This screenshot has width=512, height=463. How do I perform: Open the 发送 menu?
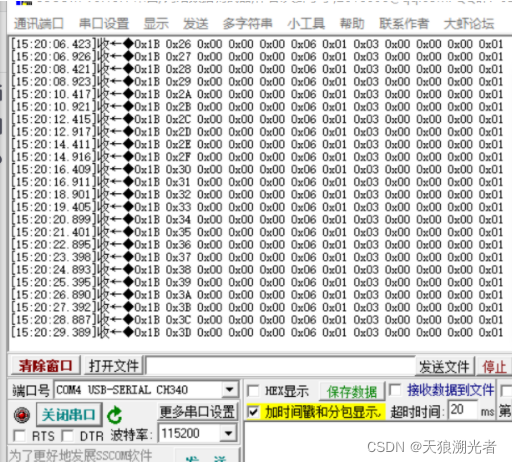pos(196,24)
